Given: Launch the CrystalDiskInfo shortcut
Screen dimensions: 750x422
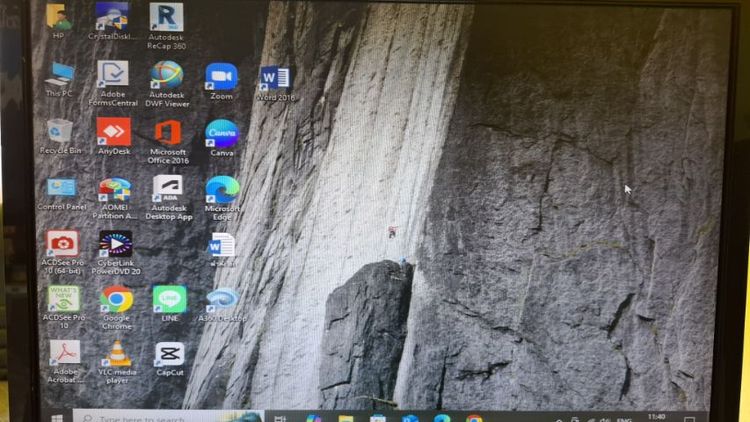Looking at the screenshot, I should pyautogui.click(x=112, y=20).
